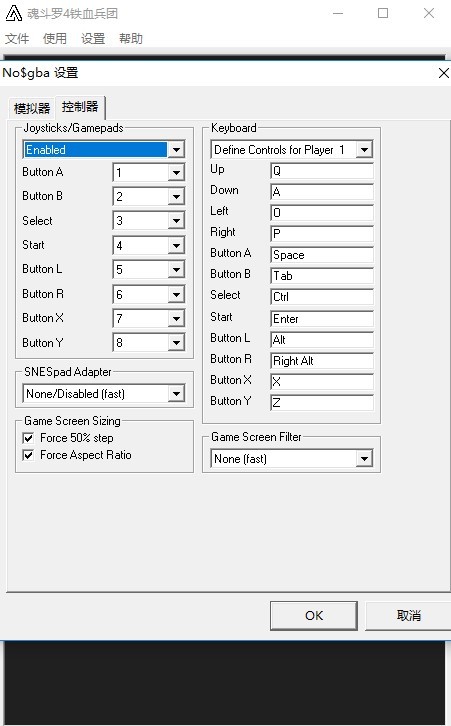Open the 文件 menu
The image size is (451, 726).
(x=17, y=39)
